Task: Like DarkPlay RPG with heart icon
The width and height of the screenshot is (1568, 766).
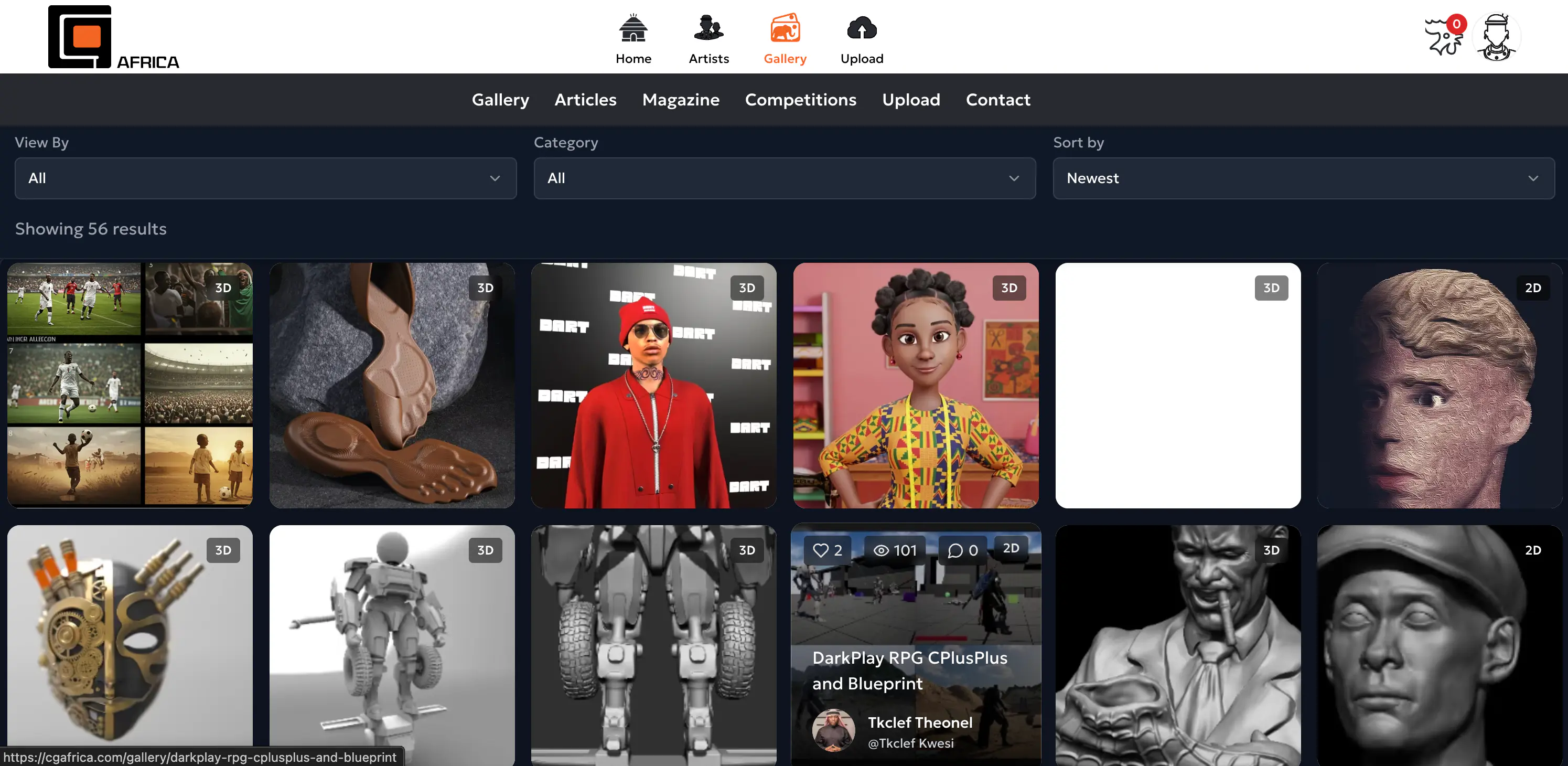Action: coord(821,550)
